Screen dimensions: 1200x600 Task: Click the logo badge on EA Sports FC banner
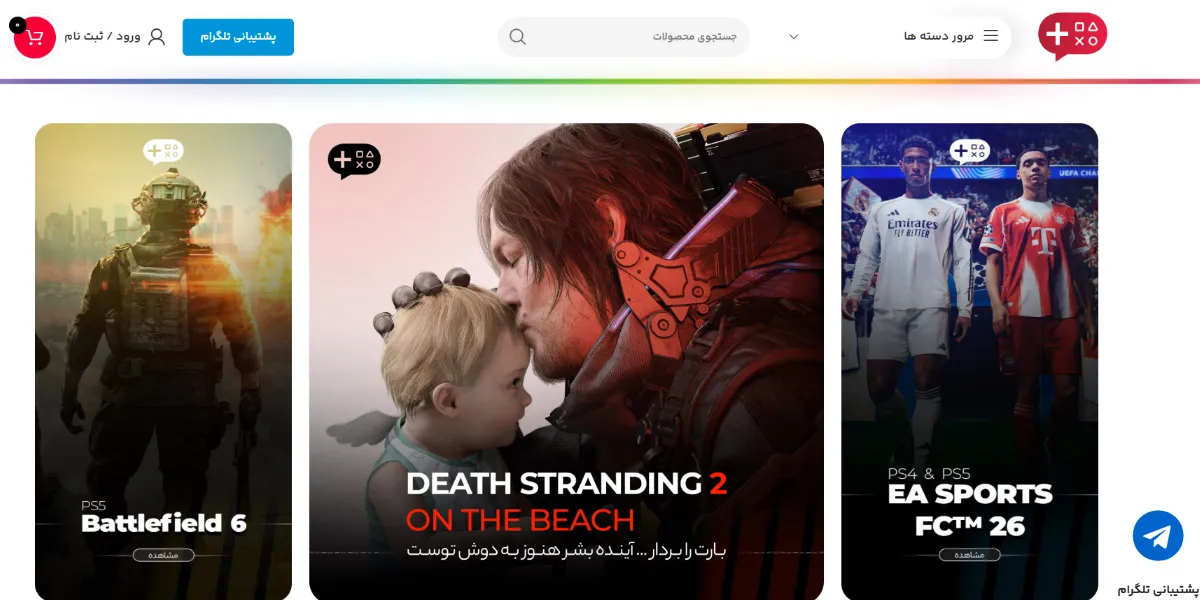click(x=969, y=151)
